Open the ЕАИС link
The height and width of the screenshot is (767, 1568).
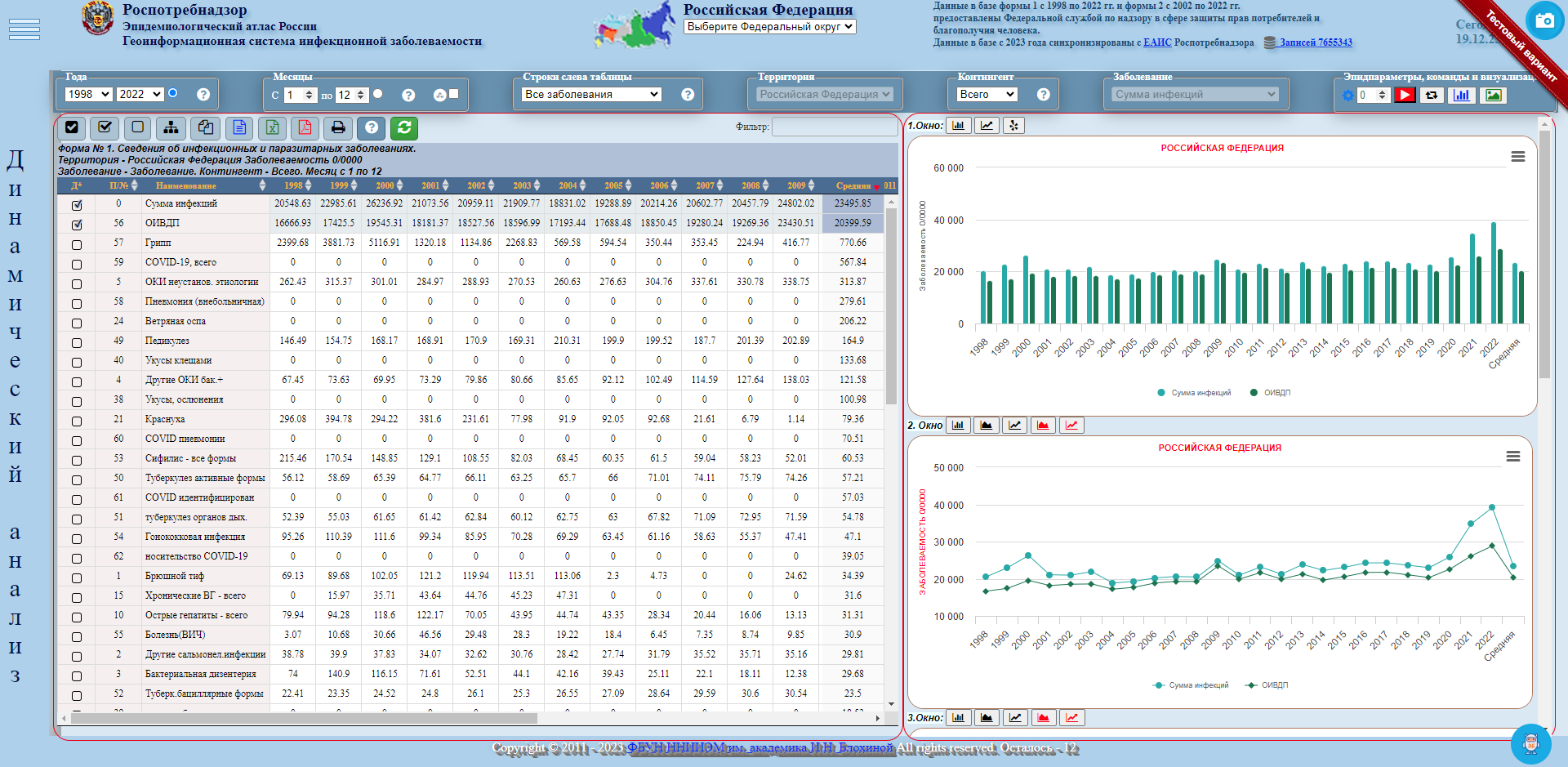coord(1156,42)
